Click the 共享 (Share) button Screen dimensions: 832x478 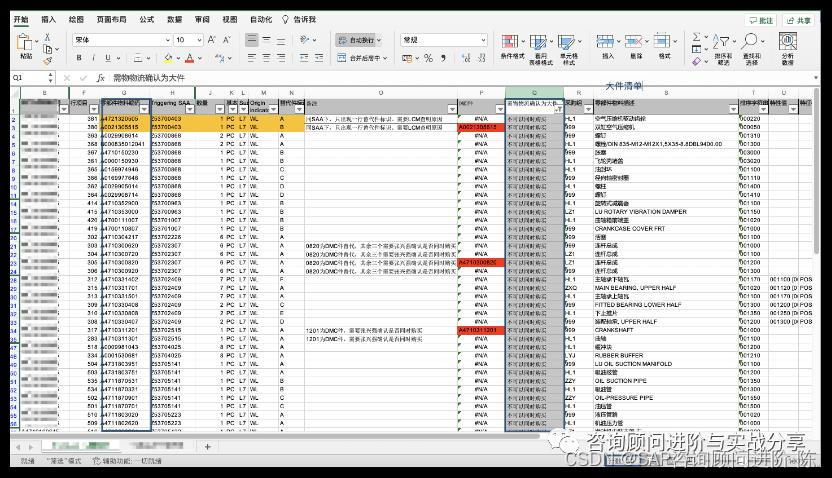(x=799, y=20)
